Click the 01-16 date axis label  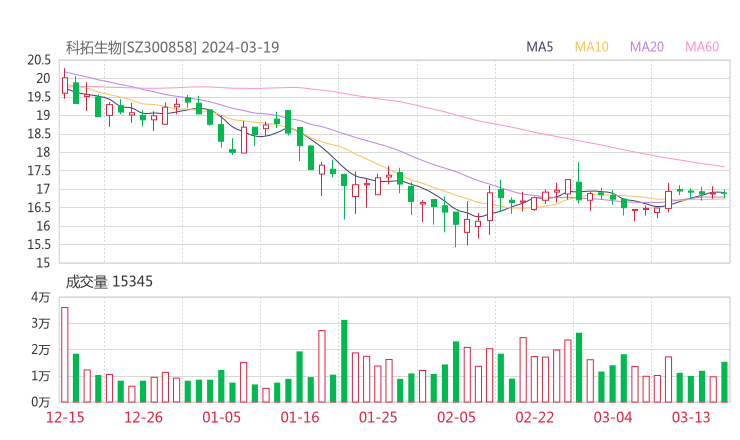300,417
